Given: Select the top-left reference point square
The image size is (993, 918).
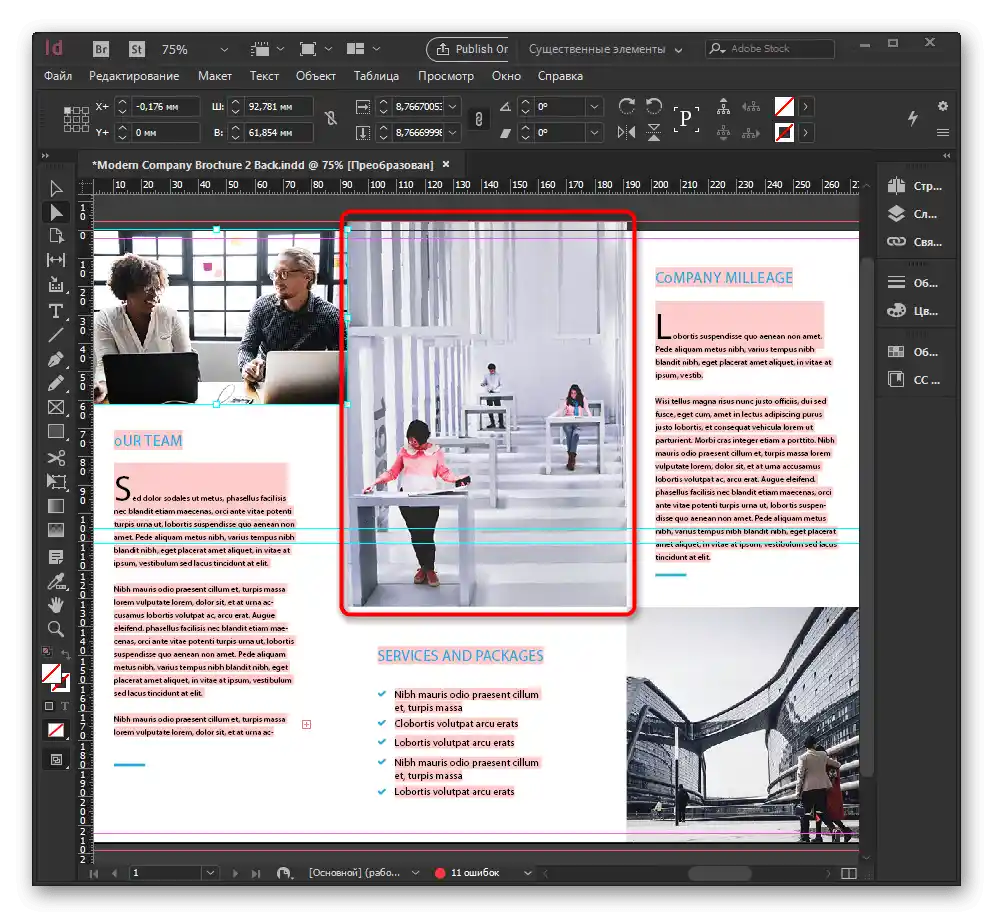Looking at the screenshot, I should click(x=67, y=111).
